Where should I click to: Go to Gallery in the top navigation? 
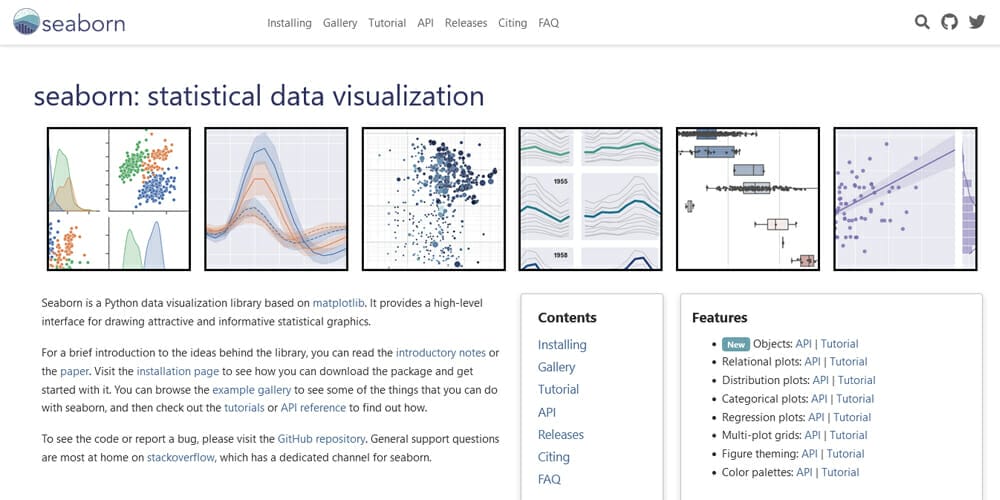tap(340, 23)
